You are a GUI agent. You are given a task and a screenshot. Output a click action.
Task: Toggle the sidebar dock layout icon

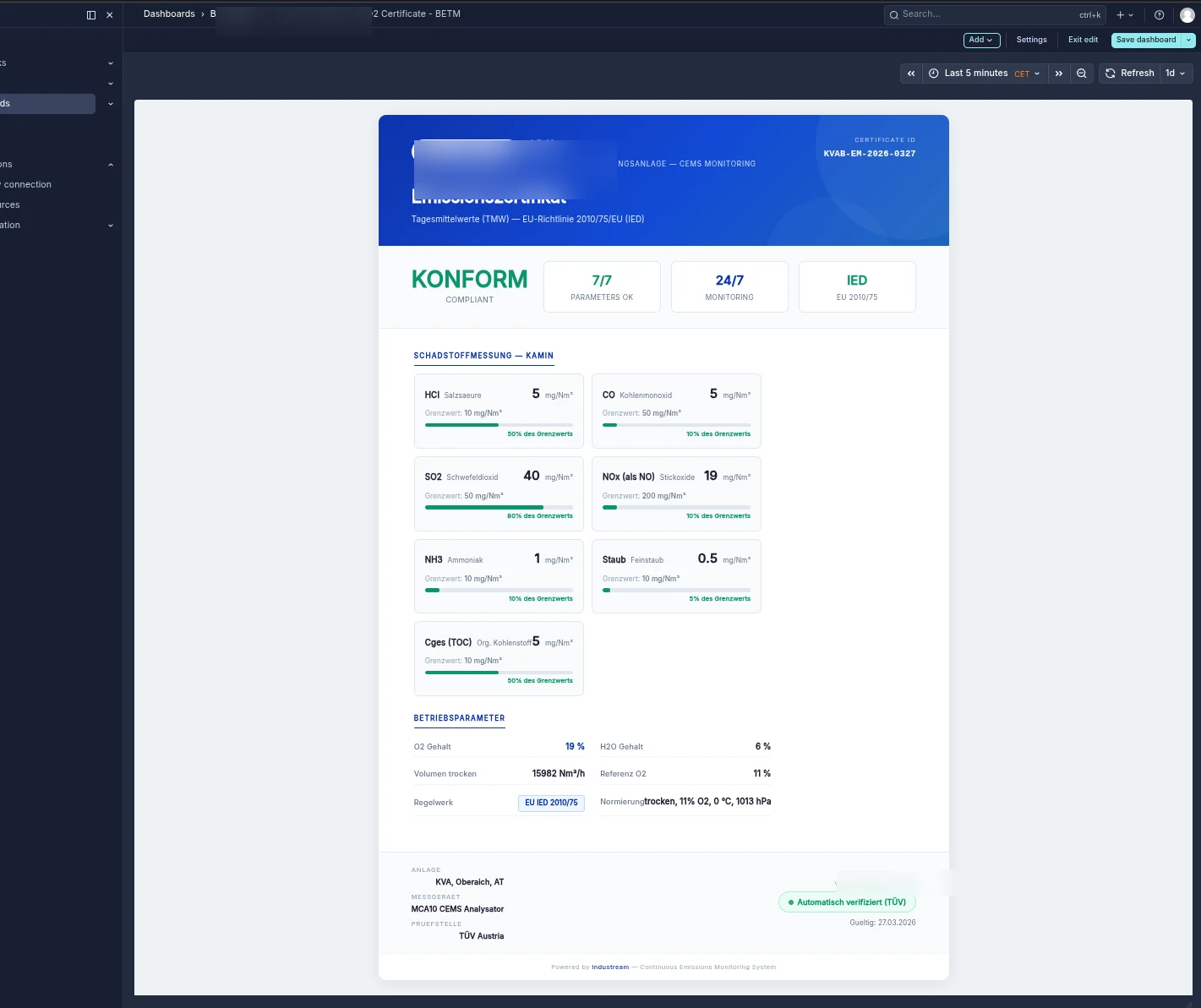(90, 14)
